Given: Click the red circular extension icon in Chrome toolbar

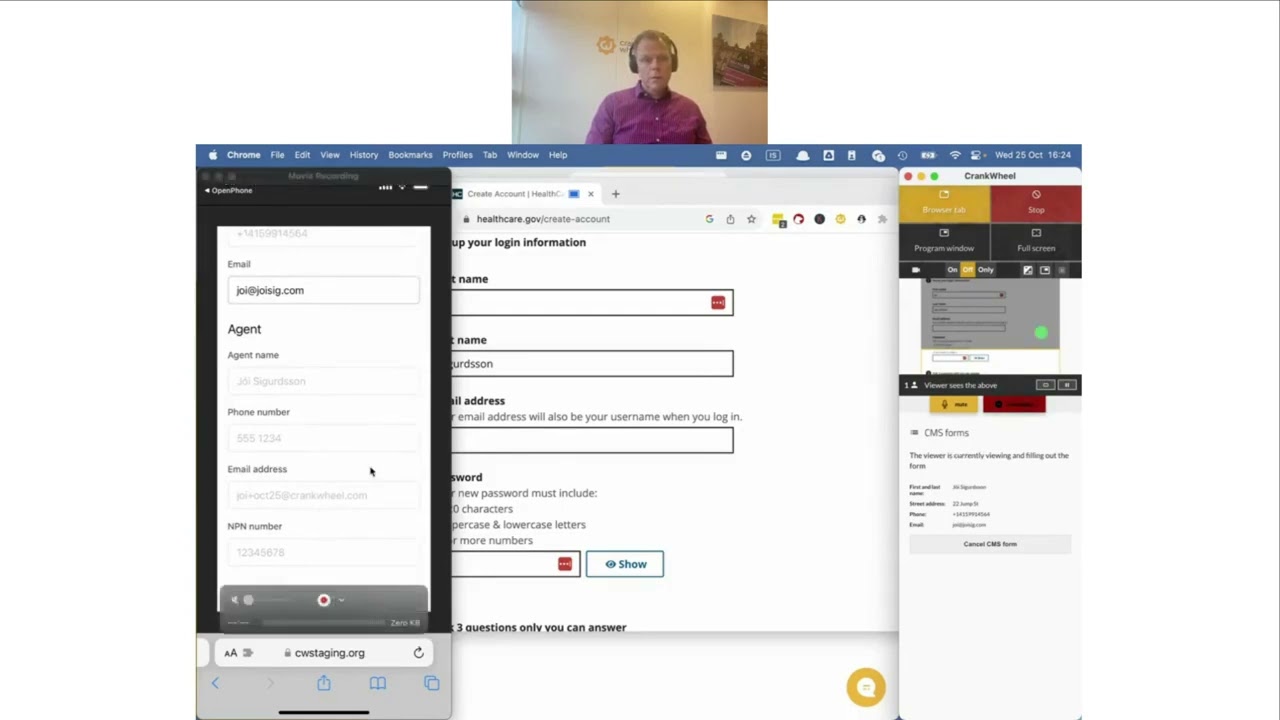Looking at the screenshot, I should pyautogui.click(x=798, y=219).
